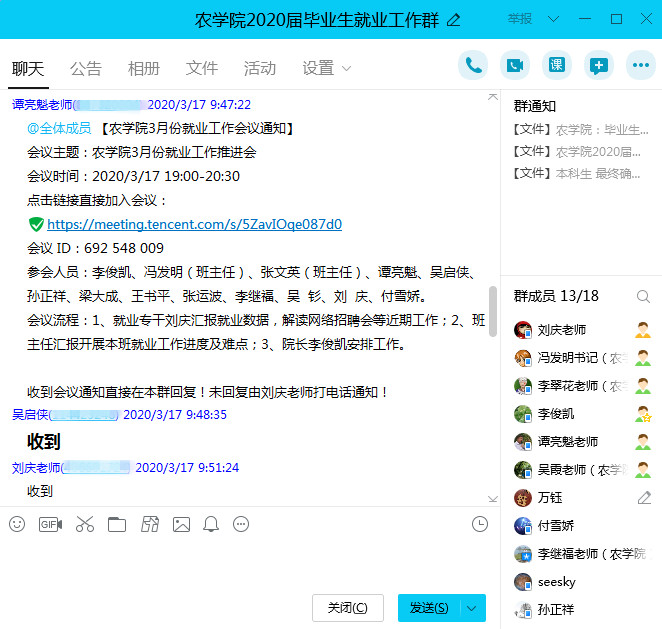This screenshot has height=629, width=662.
Task: Expand the 设置 dropdown menu
Action: pyautogui.click(x=327, y=68)
